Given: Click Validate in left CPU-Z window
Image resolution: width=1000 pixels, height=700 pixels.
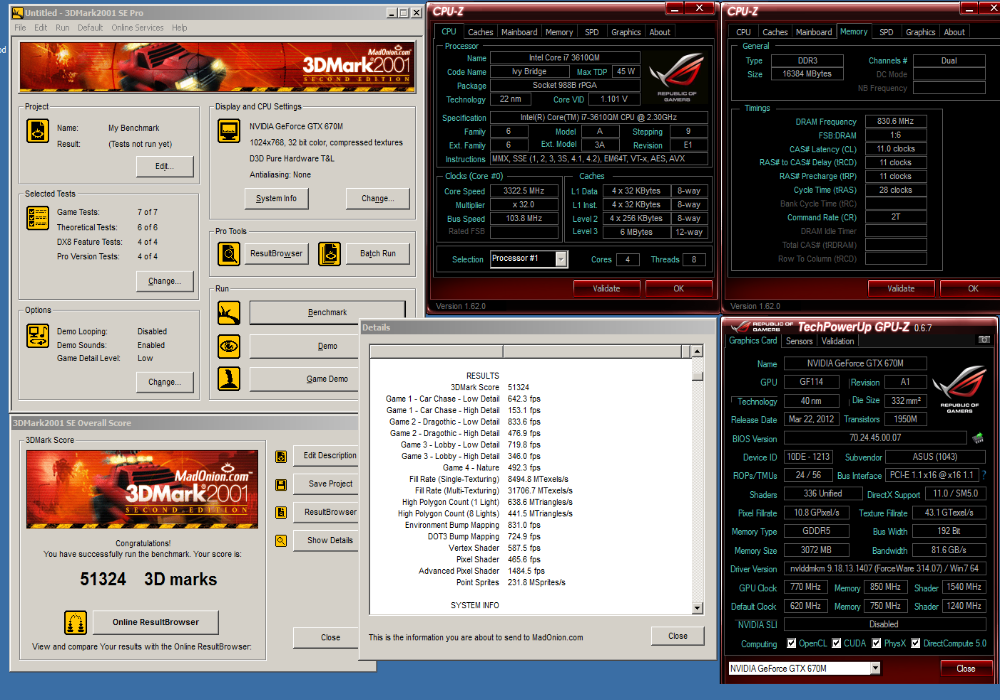Looking at the screenshot, I should click(x=607, y=289).
